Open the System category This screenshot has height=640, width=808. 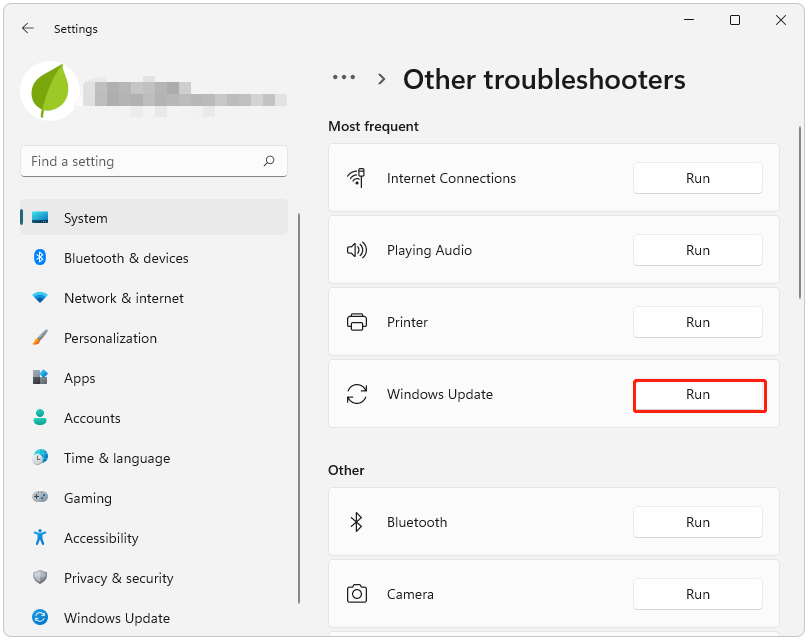point(154,217)
